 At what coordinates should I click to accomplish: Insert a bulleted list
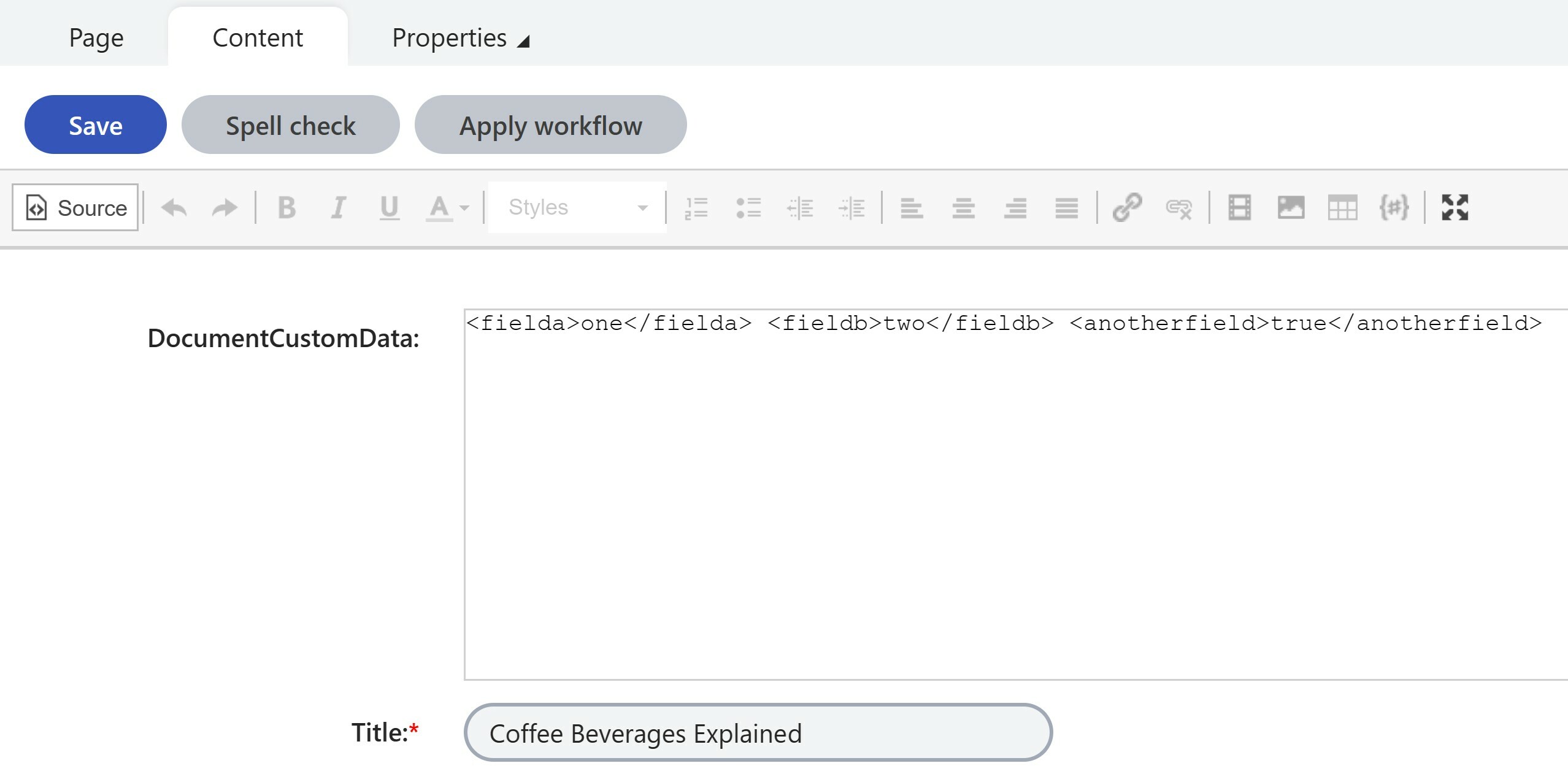click(748, 207)
